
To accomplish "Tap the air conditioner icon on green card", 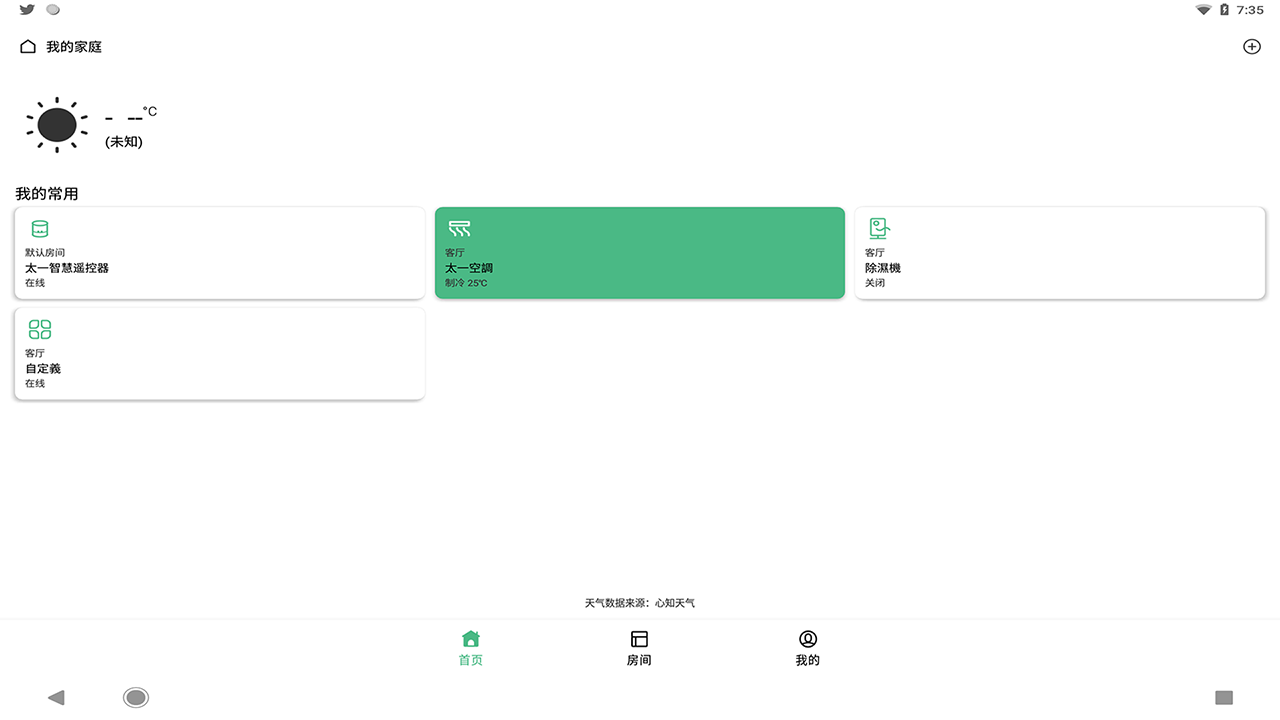I will pos(459,229).
